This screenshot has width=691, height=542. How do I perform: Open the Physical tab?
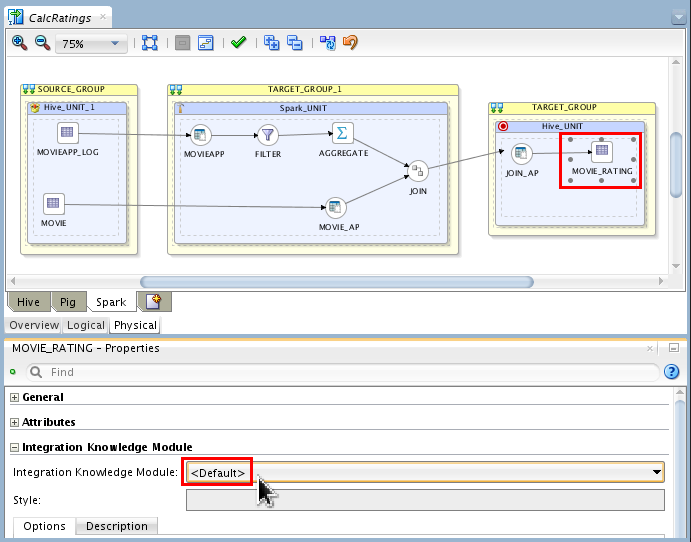tap(135, 325)
